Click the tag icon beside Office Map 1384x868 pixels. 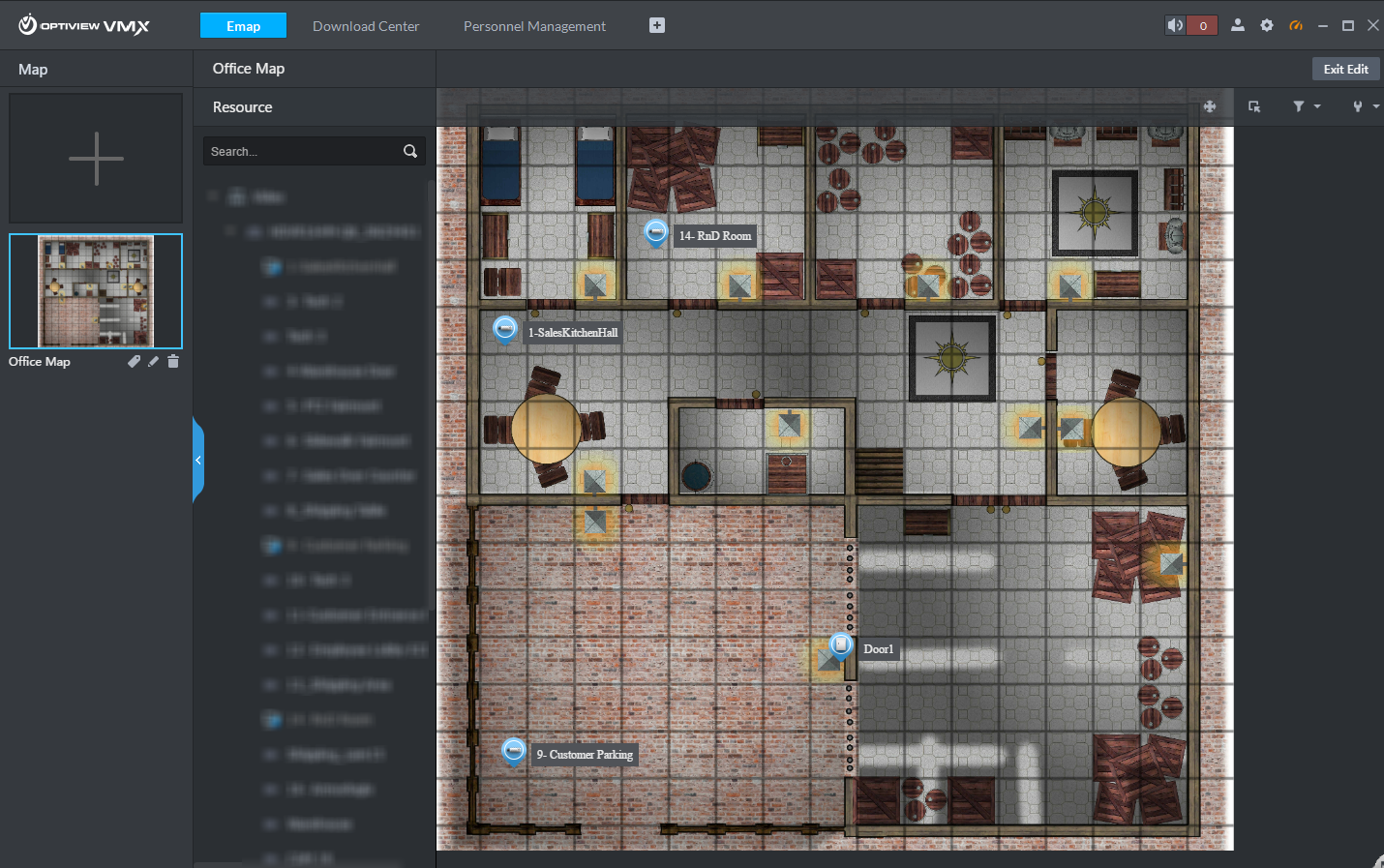(x=134, y=361)
